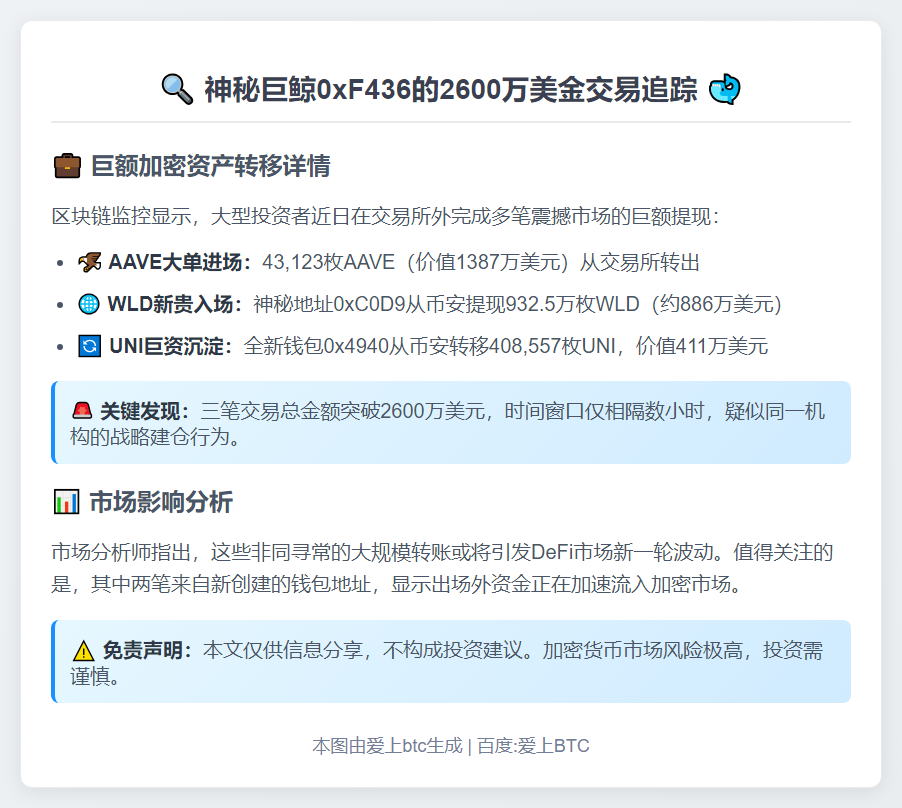Click the magnifying glass icon in the title

(x=177, y=90)
